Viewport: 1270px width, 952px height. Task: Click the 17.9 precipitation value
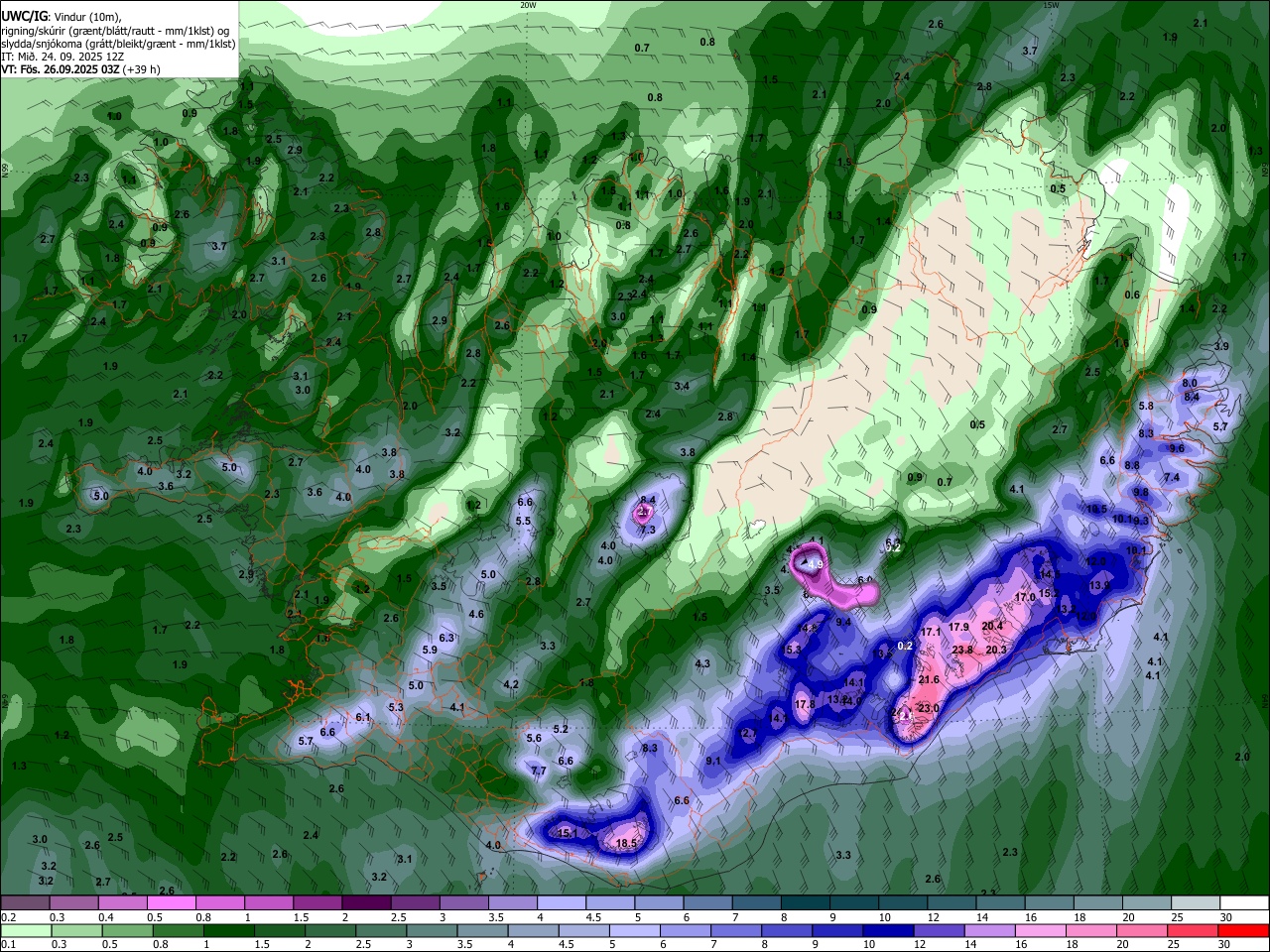click(958, 627)
